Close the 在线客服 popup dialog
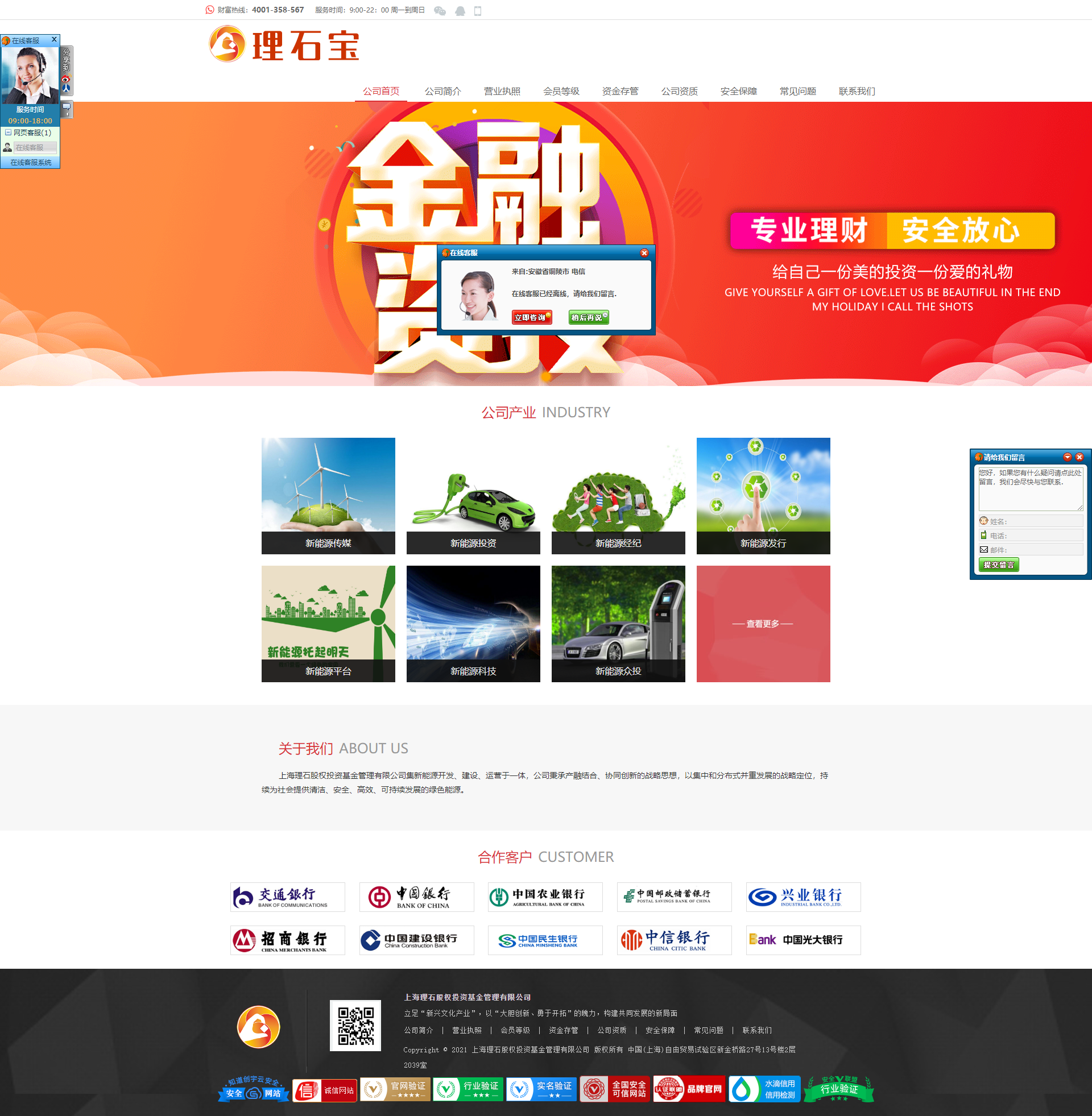 pyautogui.click(x=644, y=253)
